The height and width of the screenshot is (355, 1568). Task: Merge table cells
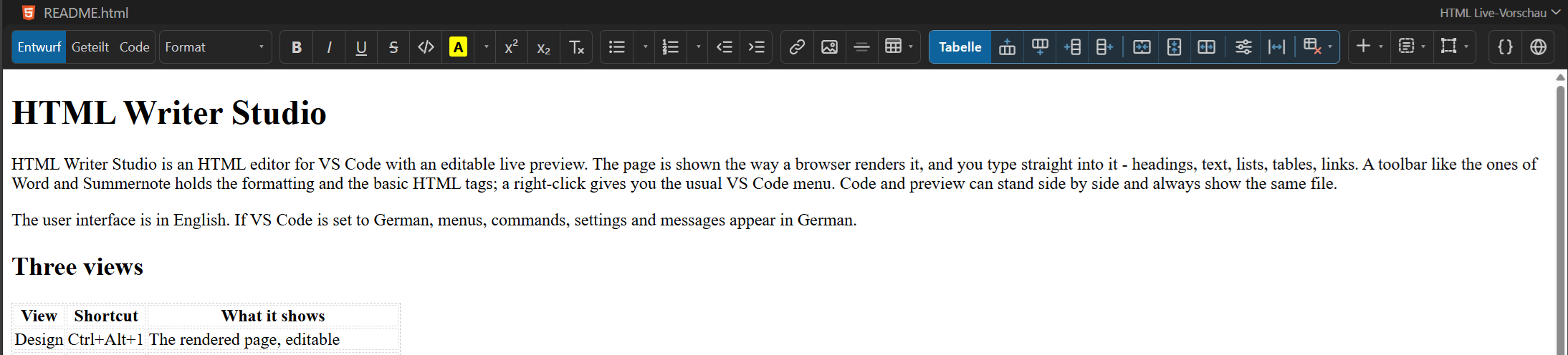coord(1142,47)
